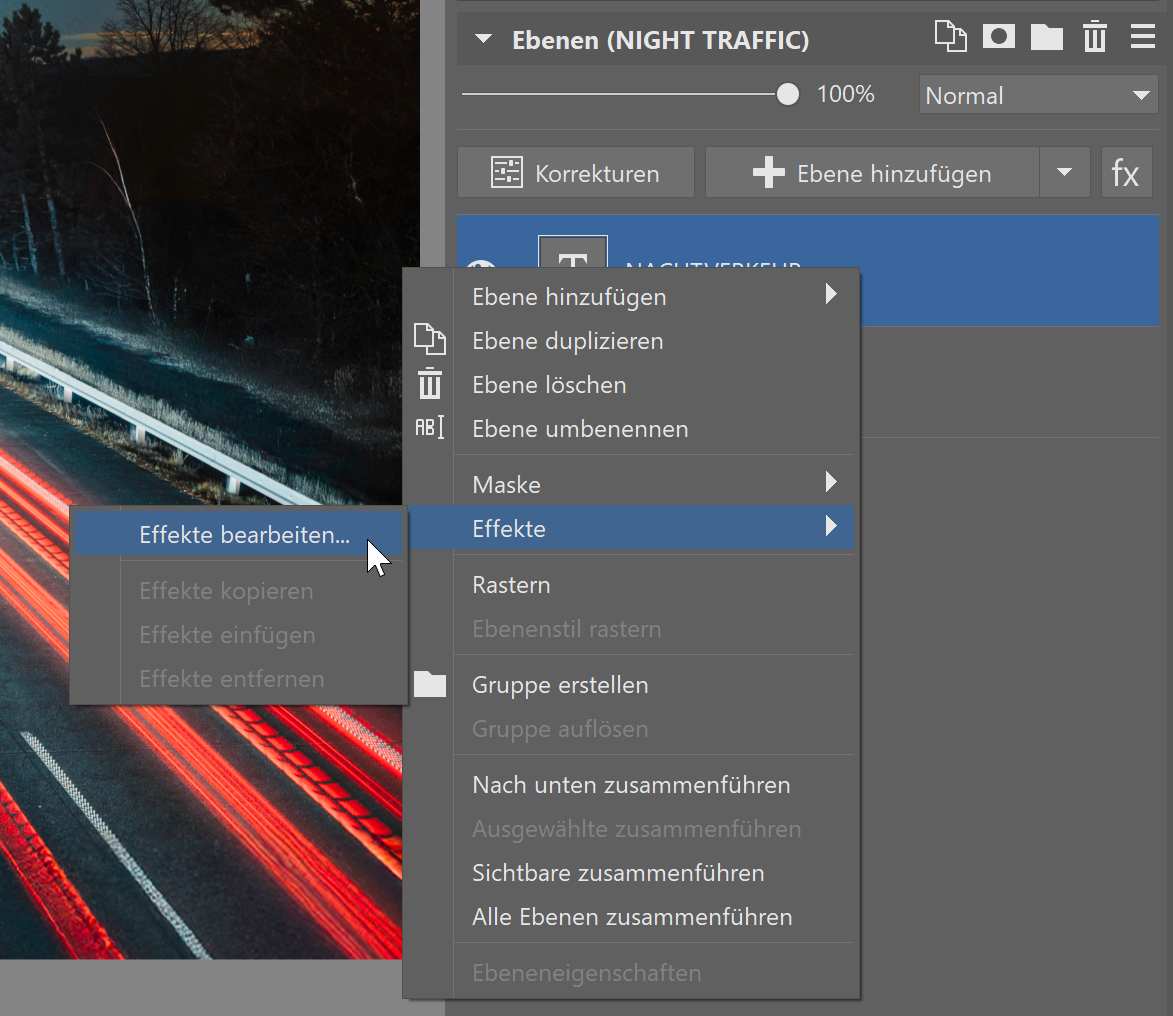1173x1016 pixels.
Task: Click the layer opacity slider handle
Action: (x=788, y=95)
